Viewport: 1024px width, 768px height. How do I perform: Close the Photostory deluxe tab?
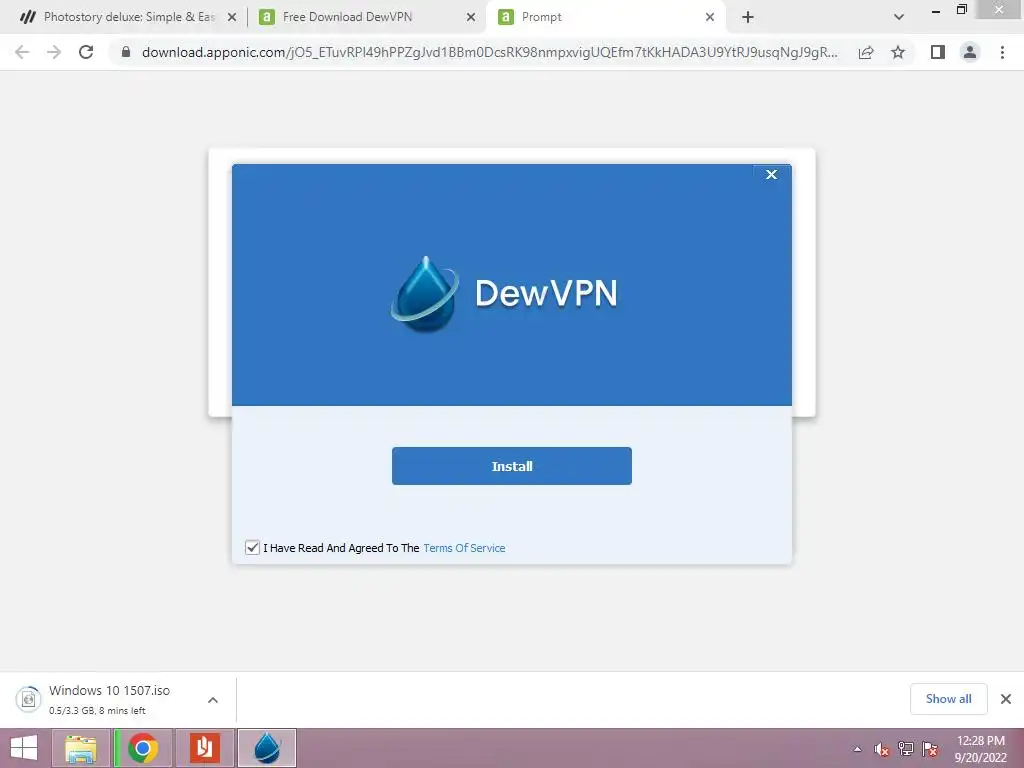tap(232, 18)
